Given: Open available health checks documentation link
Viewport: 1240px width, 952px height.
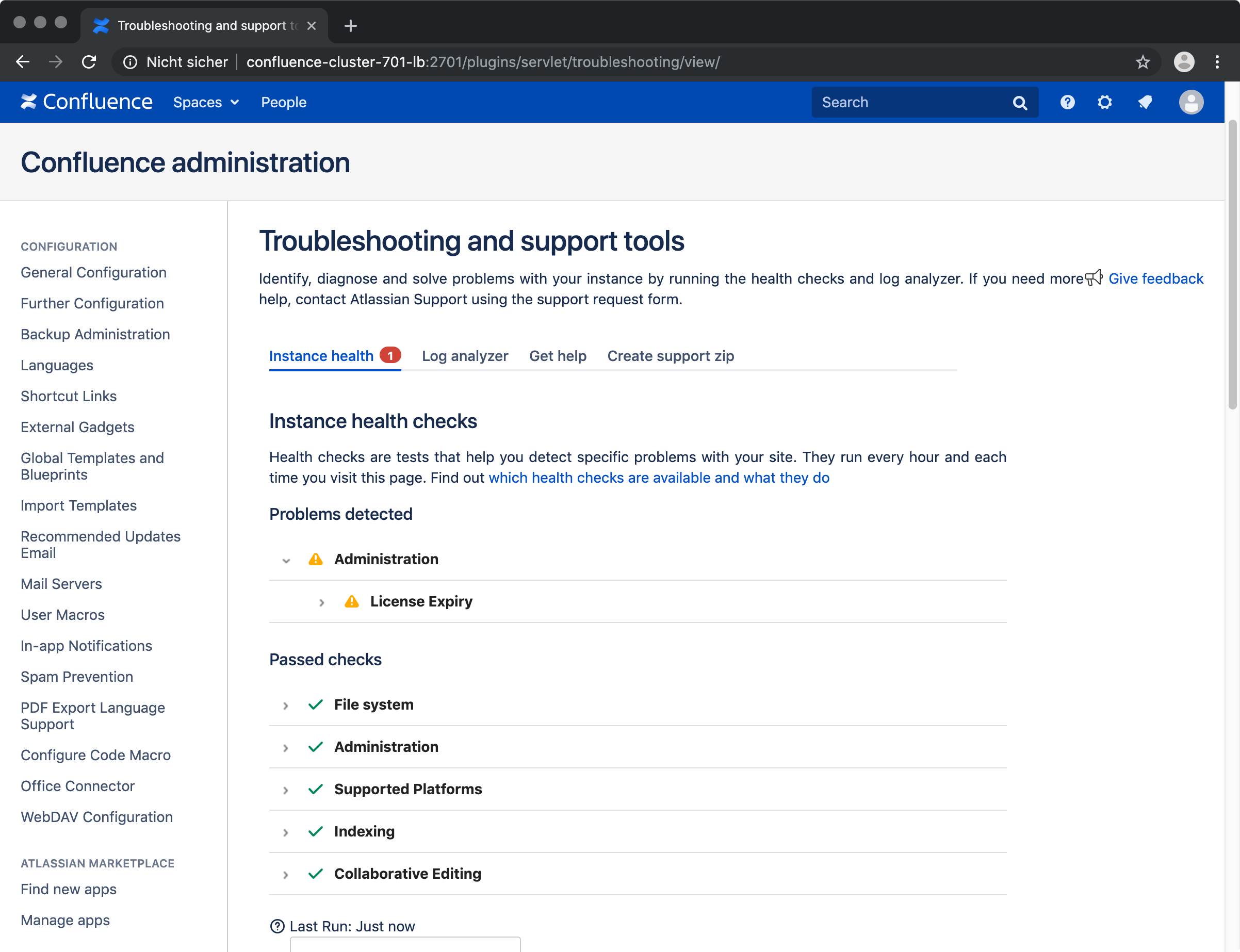Looking at the screenshot, I should point(659,478).
